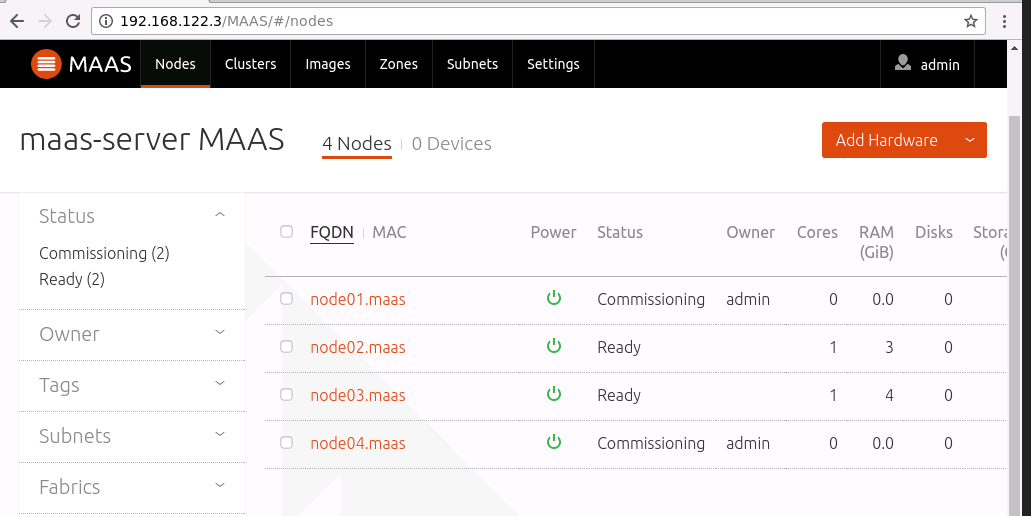Click the browser forward arrow
This screenshot has height=516, width=1031.
(x=45, y=21)
